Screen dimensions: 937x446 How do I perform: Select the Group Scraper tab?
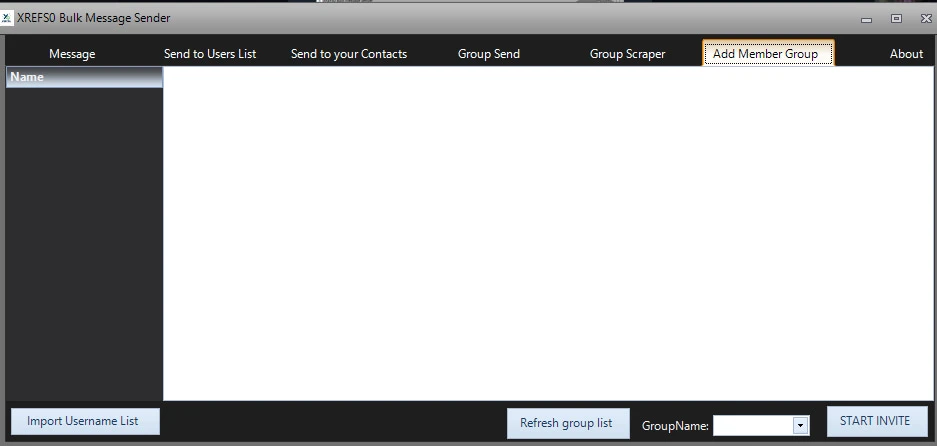[627, 54]
